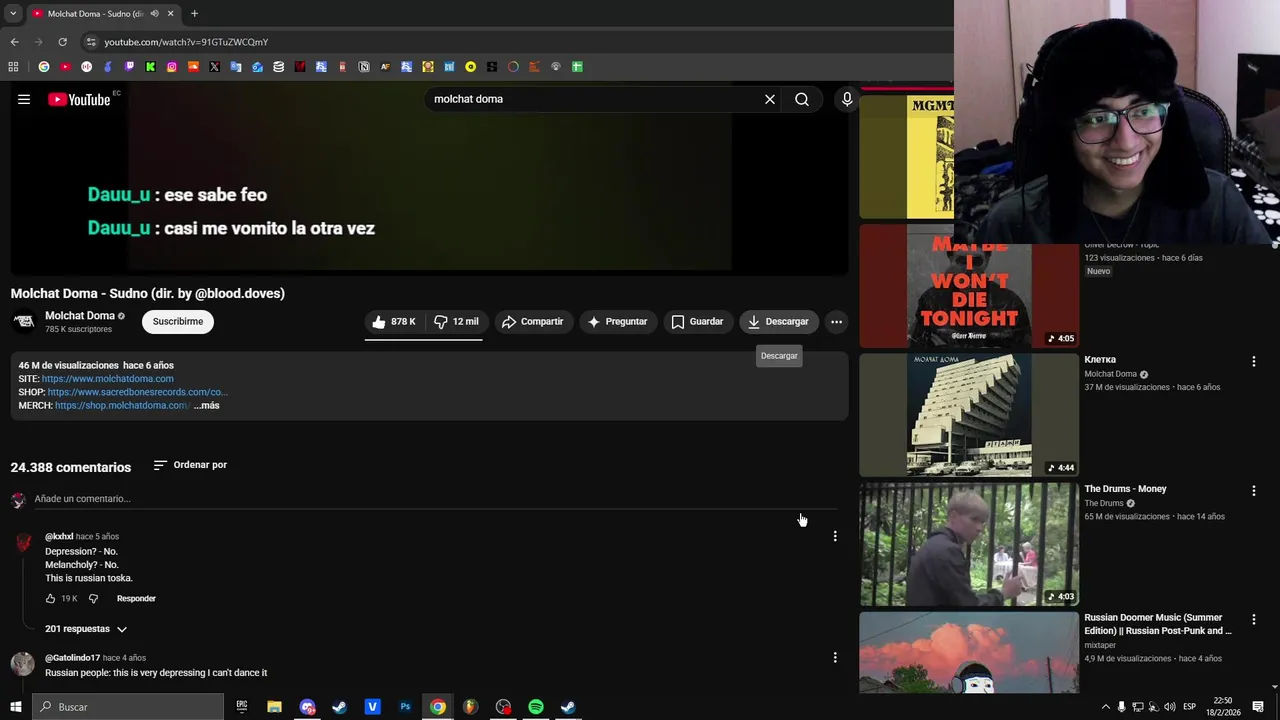The width and height of the screenshot is (1280, 720).
Task: Open the Twitch bookmark
Action: pos(129,67)
